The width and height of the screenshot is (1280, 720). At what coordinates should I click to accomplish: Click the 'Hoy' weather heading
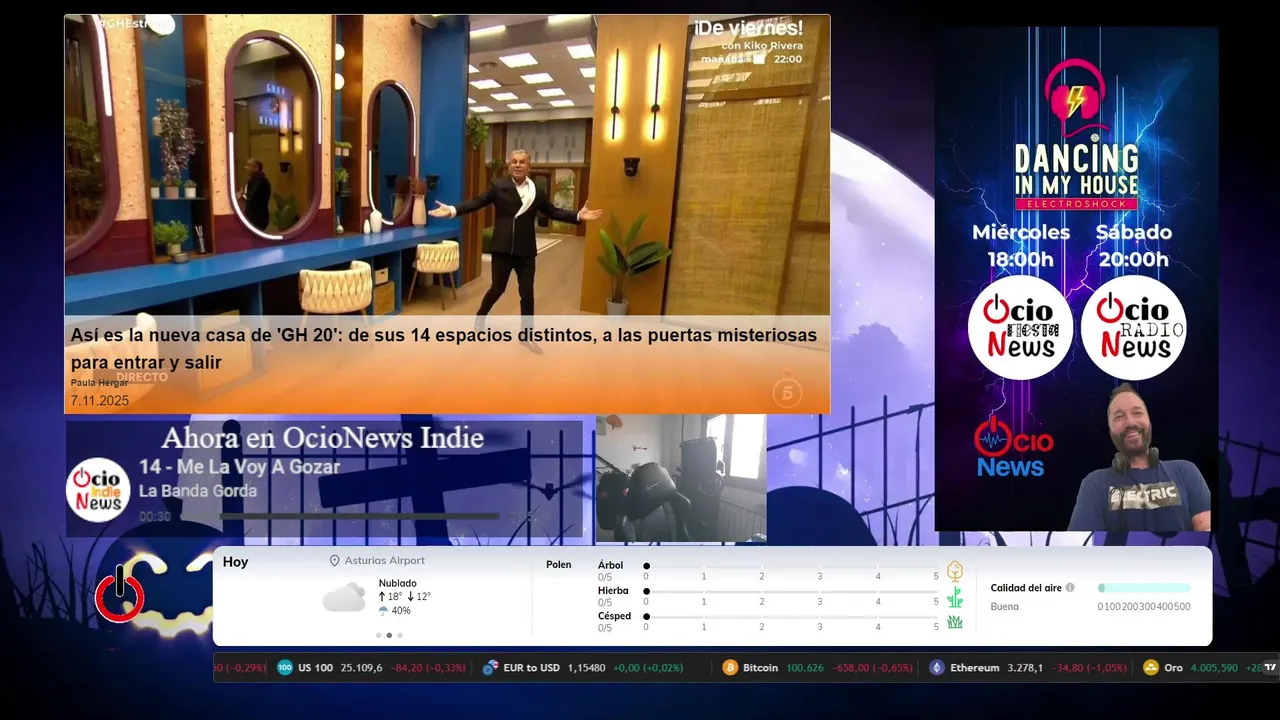click(235, 562)
